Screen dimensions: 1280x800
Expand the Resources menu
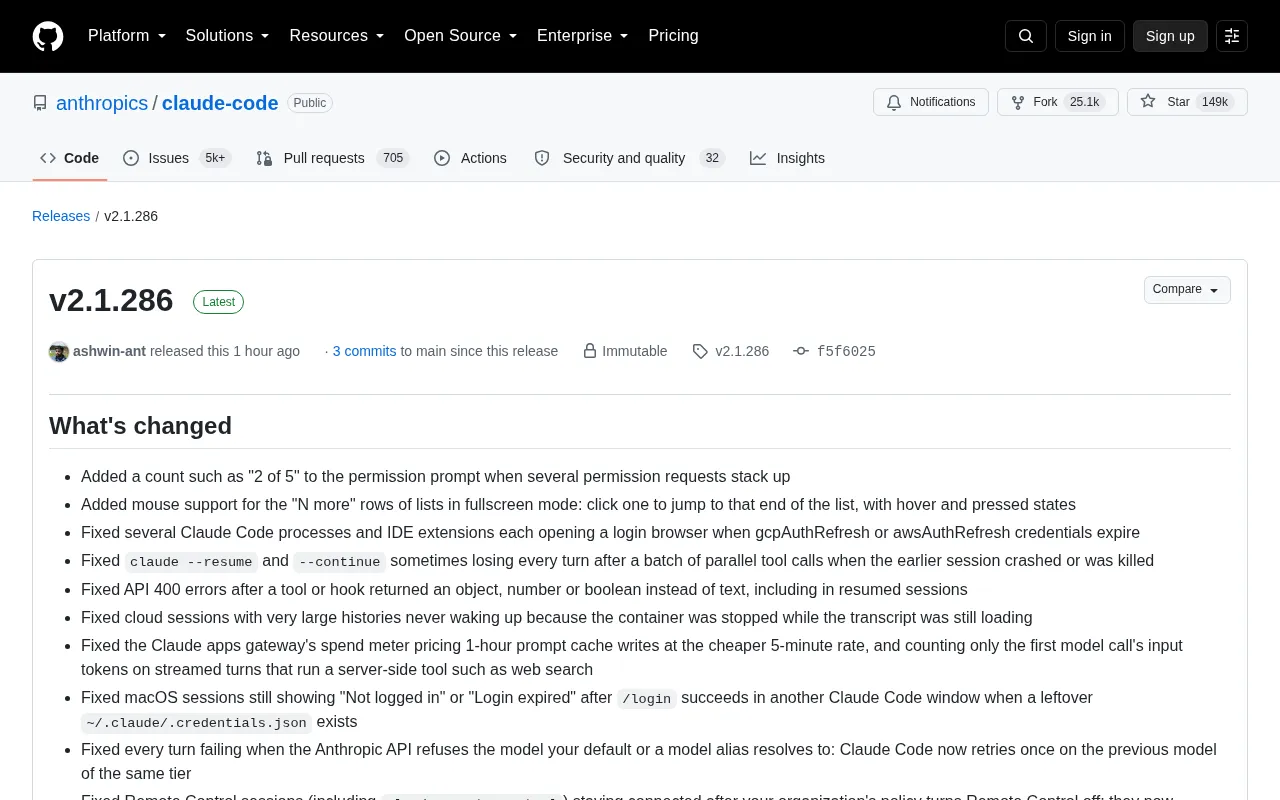(337, 36)
